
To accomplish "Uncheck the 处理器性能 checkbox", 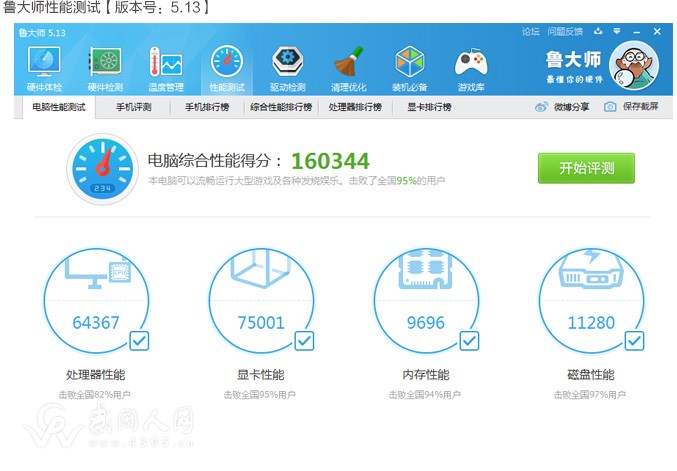I will tap(139, 341).
